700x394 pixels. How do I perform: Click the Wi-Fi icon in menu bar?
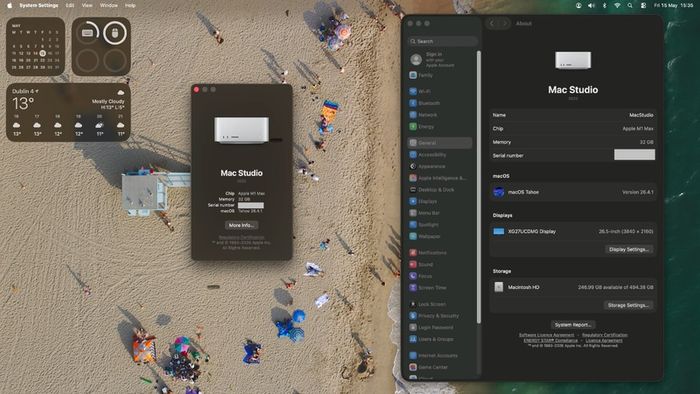[x=617, y=5]
